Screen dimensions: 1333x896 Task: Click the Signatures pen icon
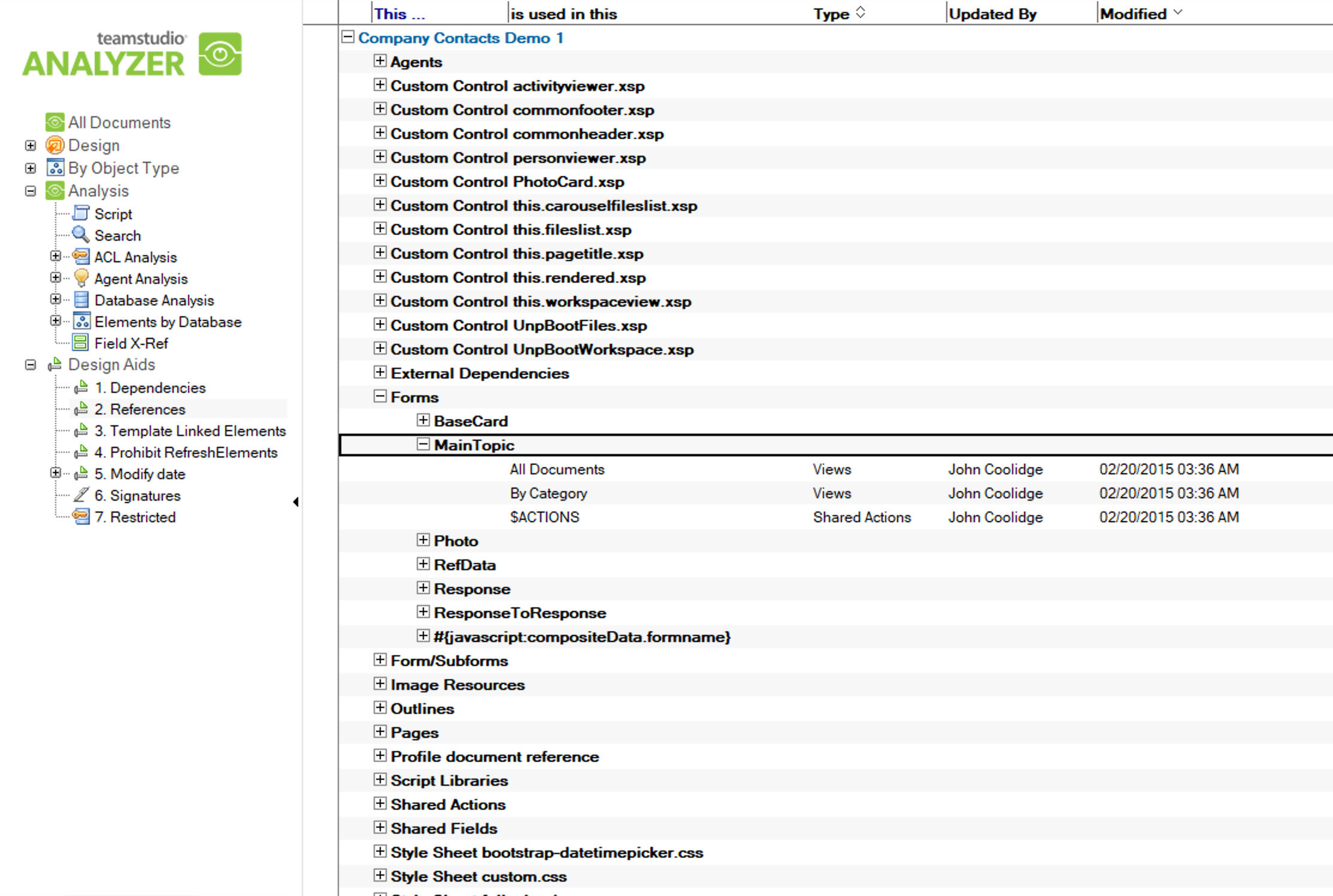click(x=81, y=495)
